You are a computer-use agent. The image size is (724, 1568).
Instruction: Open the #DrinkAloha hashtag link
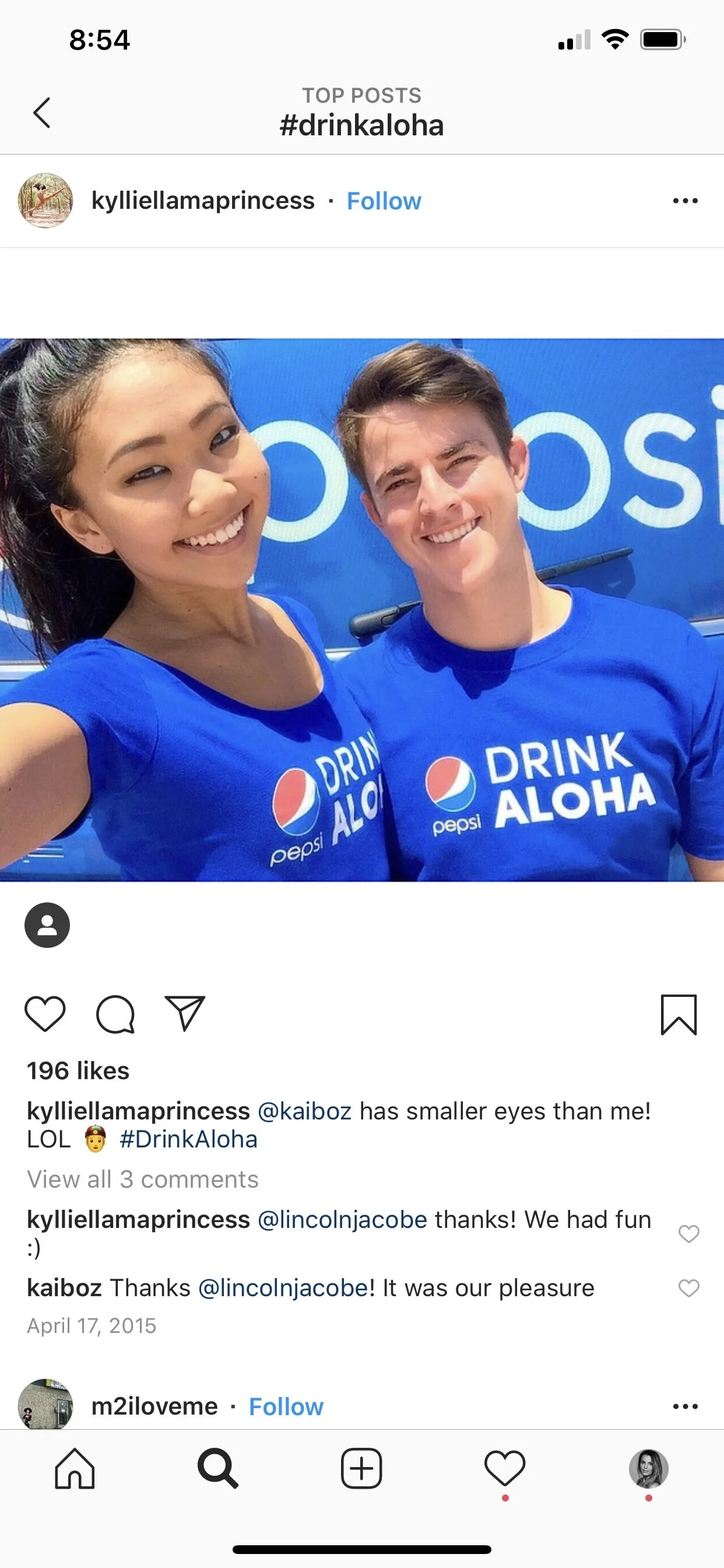[x=189, y=1139]
